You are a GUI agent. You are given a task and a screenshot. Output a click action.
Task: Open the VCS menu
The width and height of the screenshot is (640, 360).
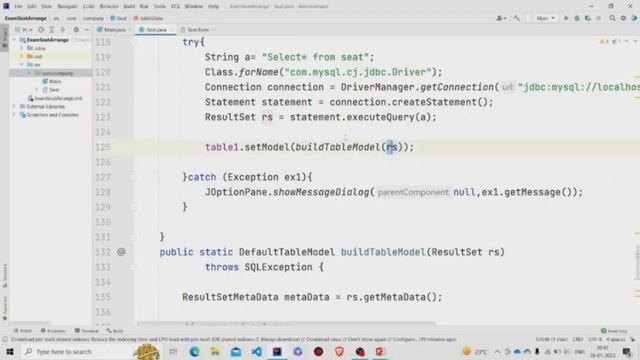175,7
